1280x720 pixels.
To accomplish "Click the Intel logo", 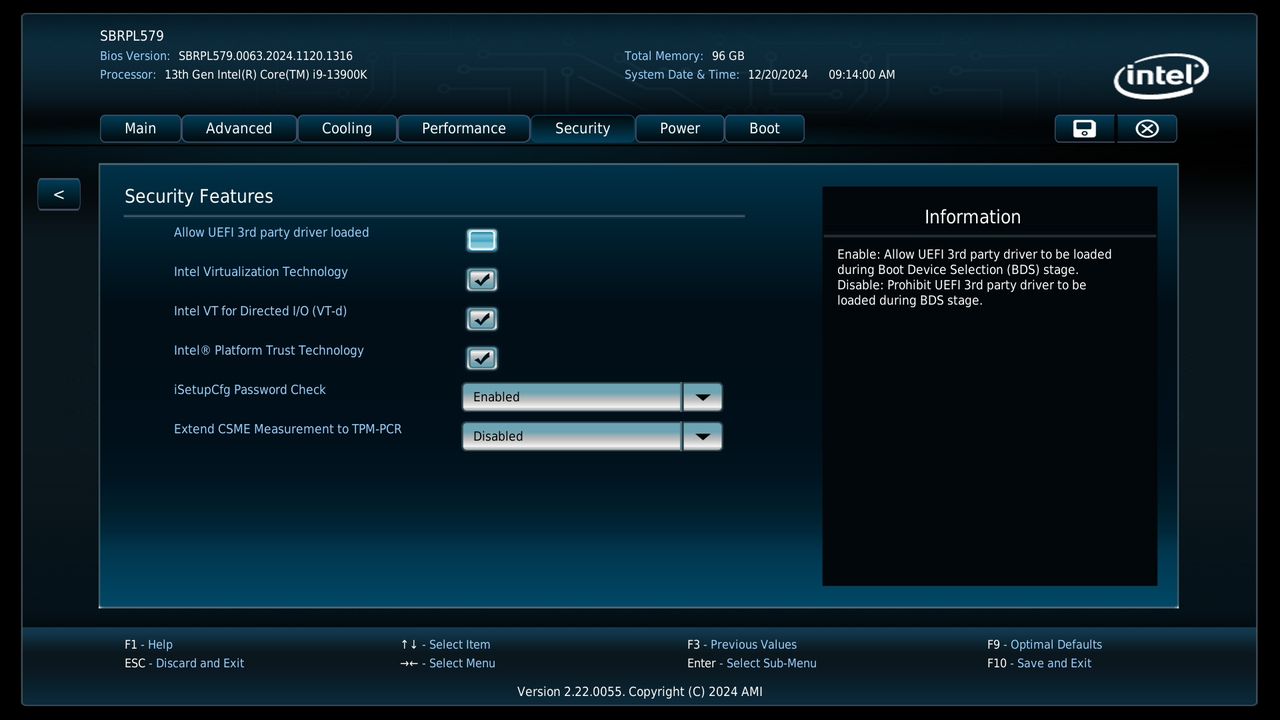I will [1161, 76].
